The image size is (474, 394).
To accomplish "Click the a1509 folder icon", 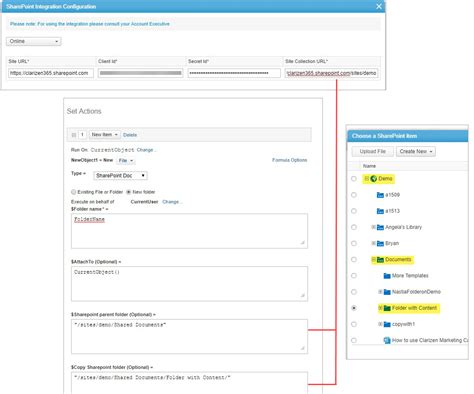I will pyautogui.click(x=380, y=195).
